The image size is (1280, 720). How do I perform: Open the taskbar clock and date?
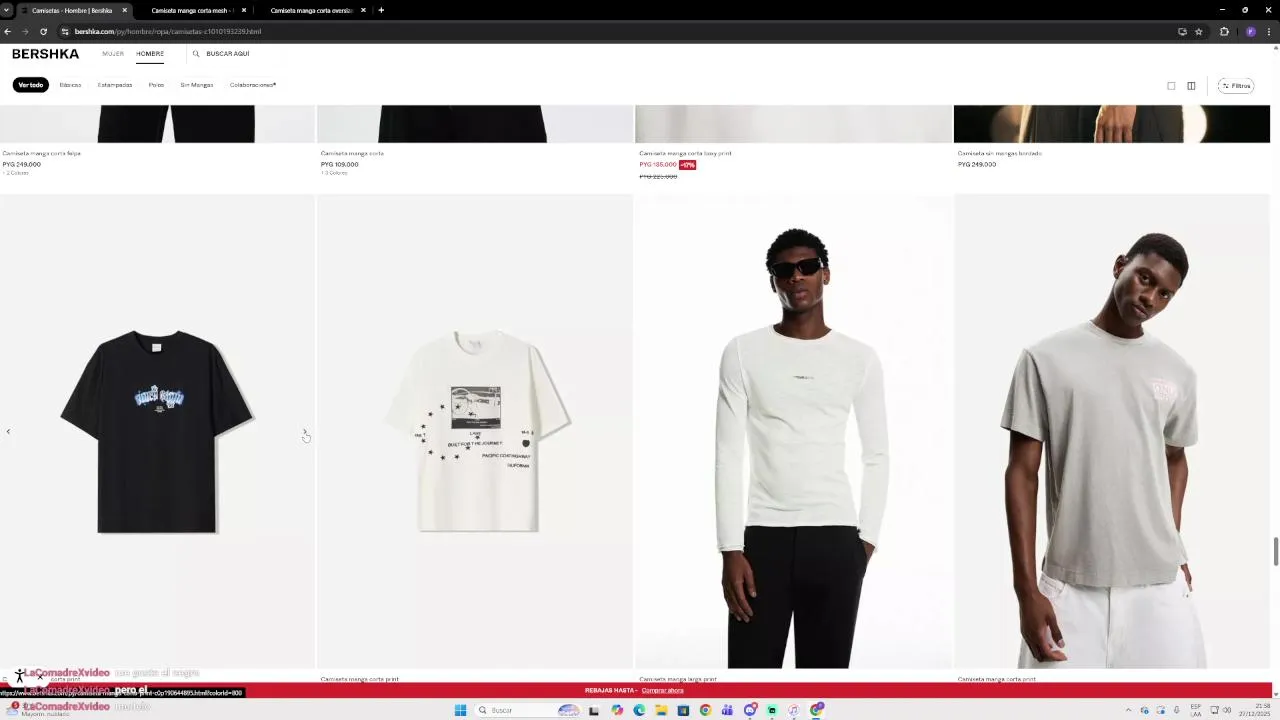point(1253,710)
